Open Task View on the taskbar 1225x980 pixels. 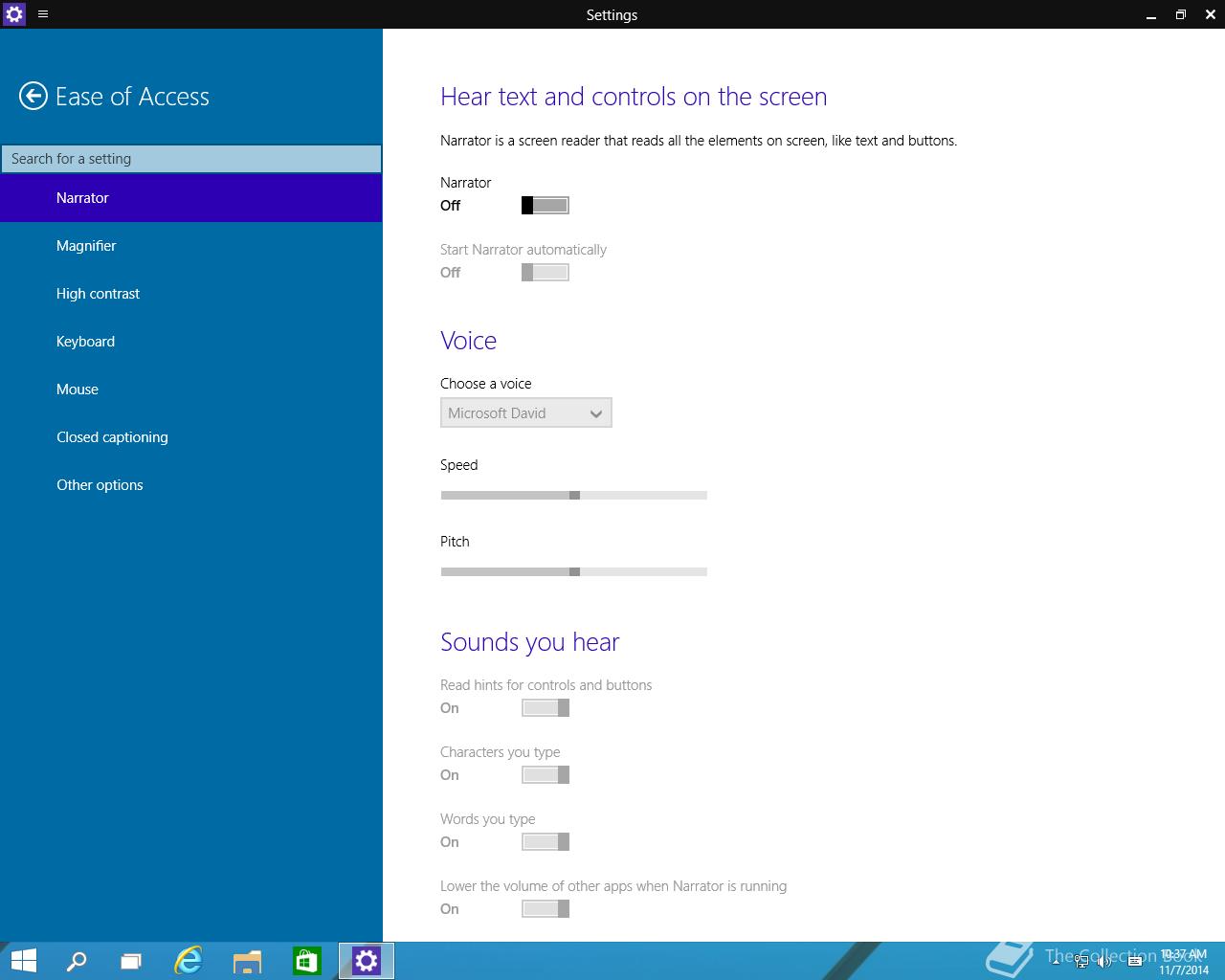(x=131, y=961)
